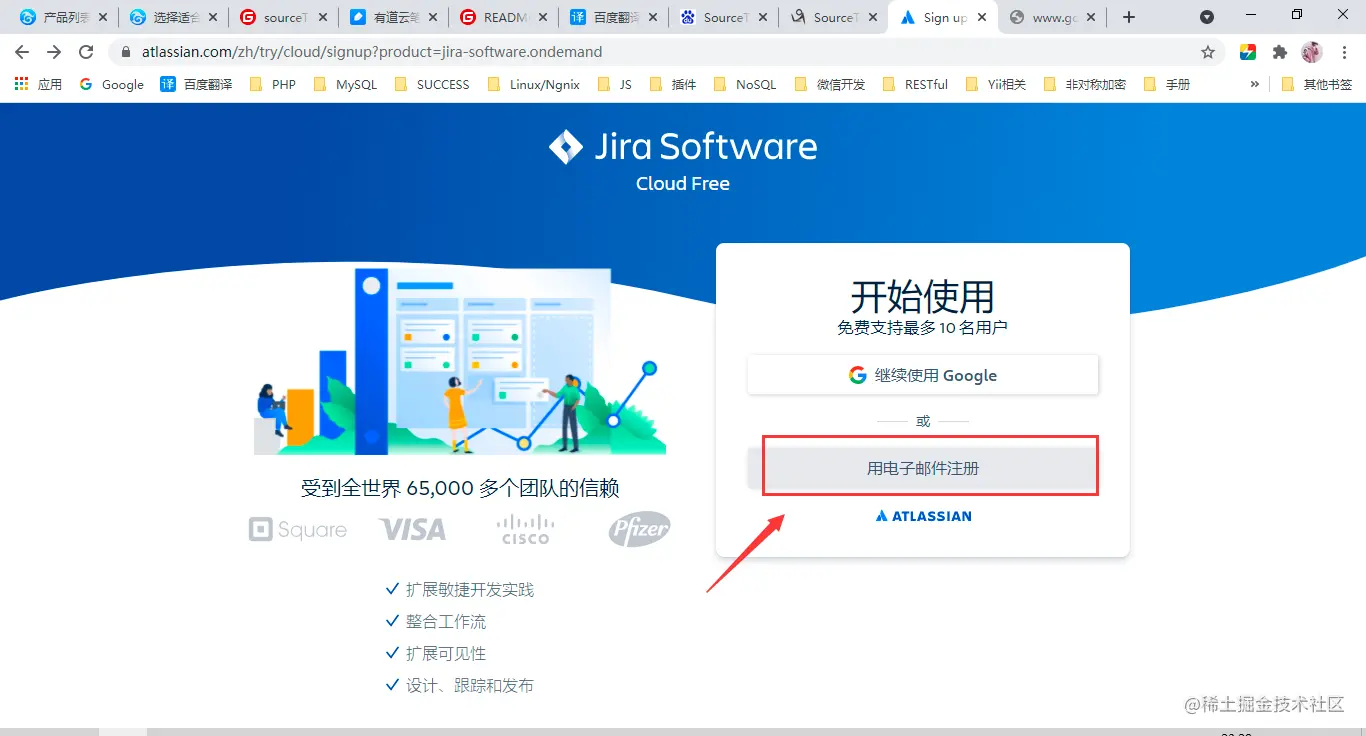
Task: Click the Jira Software diamond logo
Action: click(566, 147)
